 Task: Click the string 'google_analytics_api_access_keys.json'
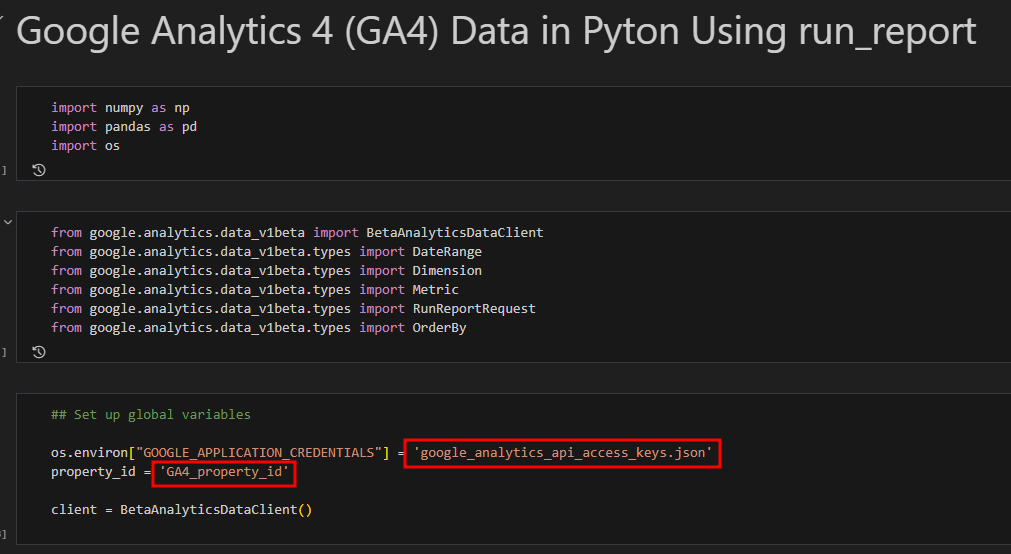(562, 453)
